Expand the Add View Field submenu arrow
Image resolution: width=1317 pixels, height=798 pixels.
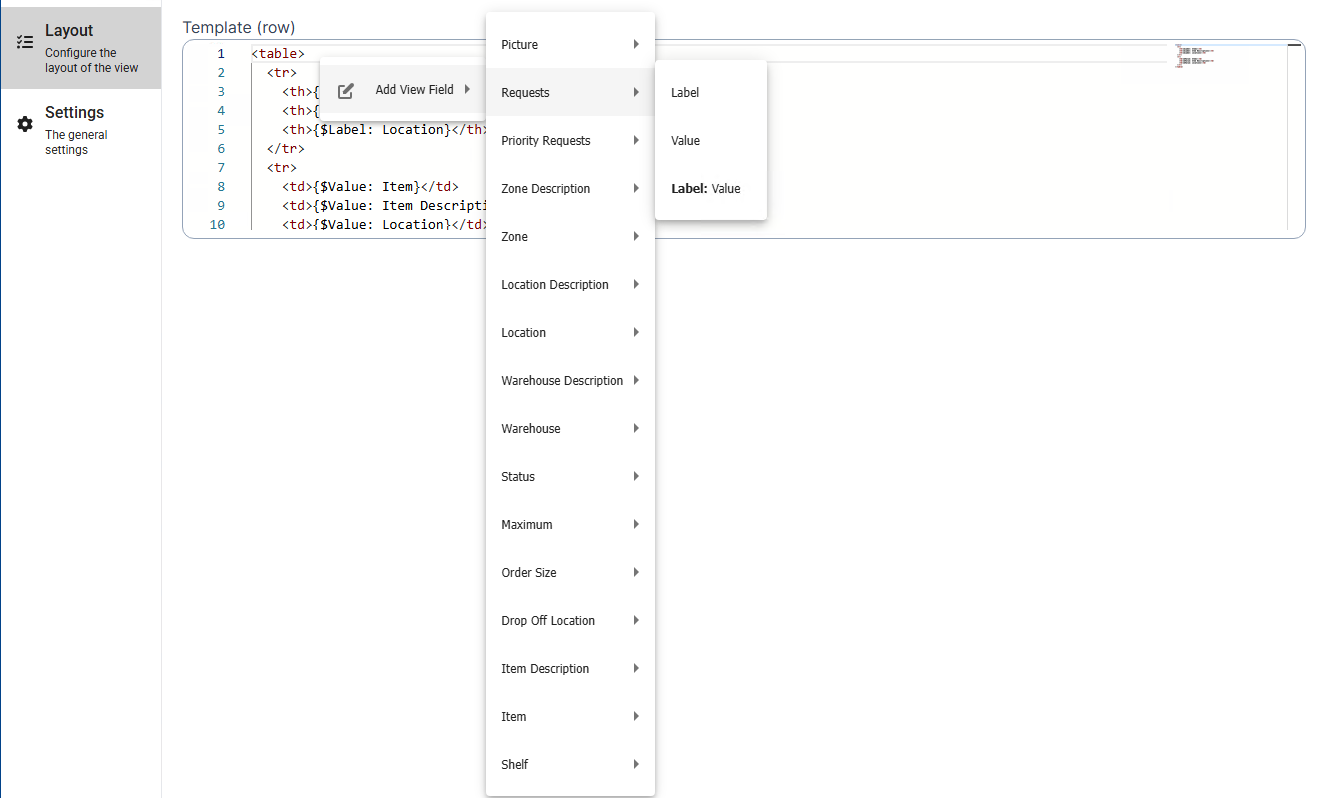click(x=467, y=90)
